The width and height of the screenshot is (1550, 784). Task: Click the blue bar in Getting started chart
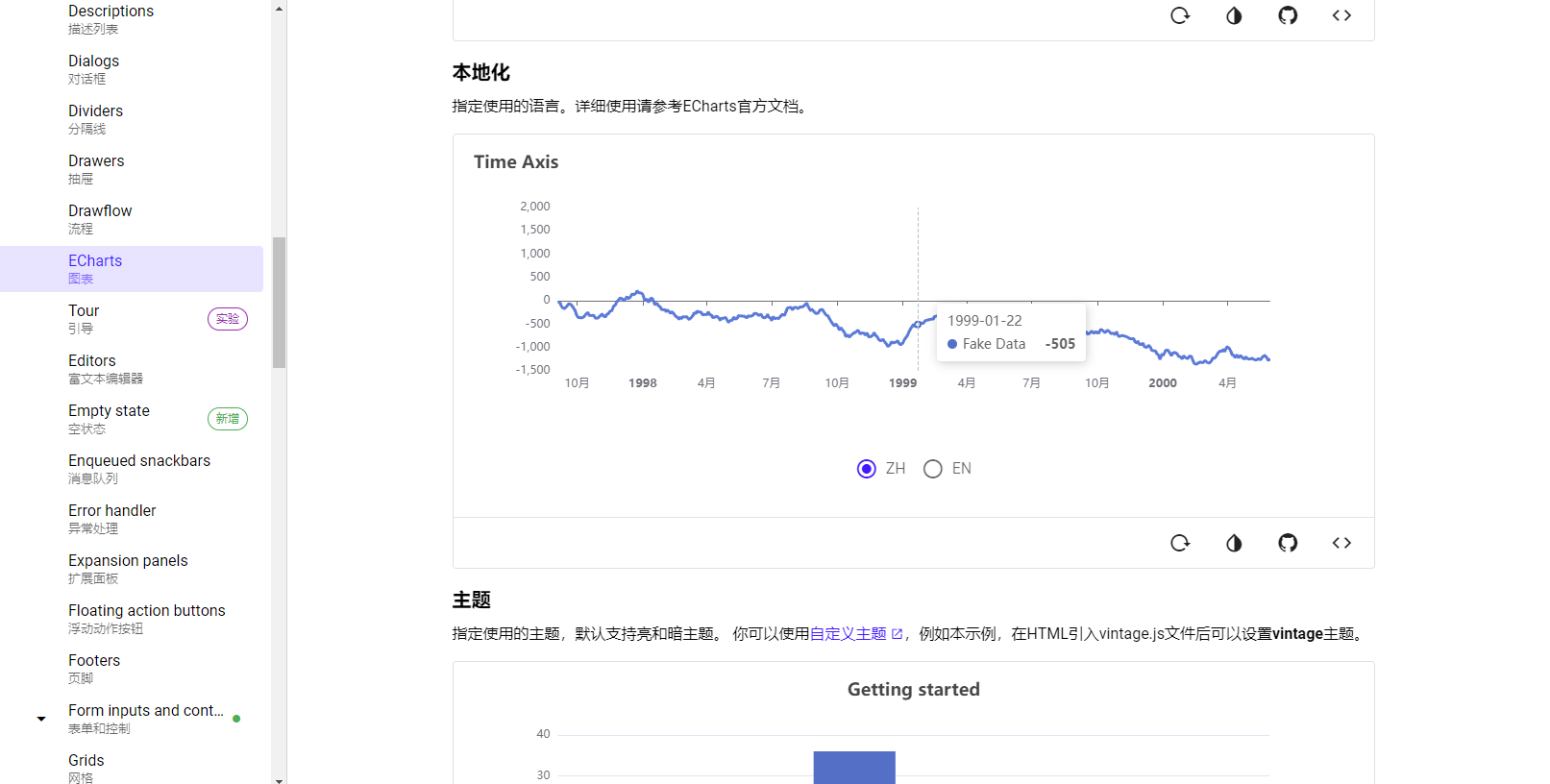pos(854,768)
